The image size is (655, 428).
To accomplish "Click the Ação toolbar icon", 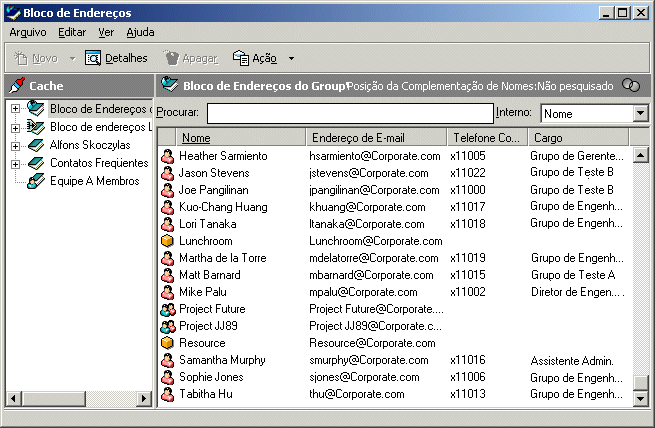I will (241, 58).
